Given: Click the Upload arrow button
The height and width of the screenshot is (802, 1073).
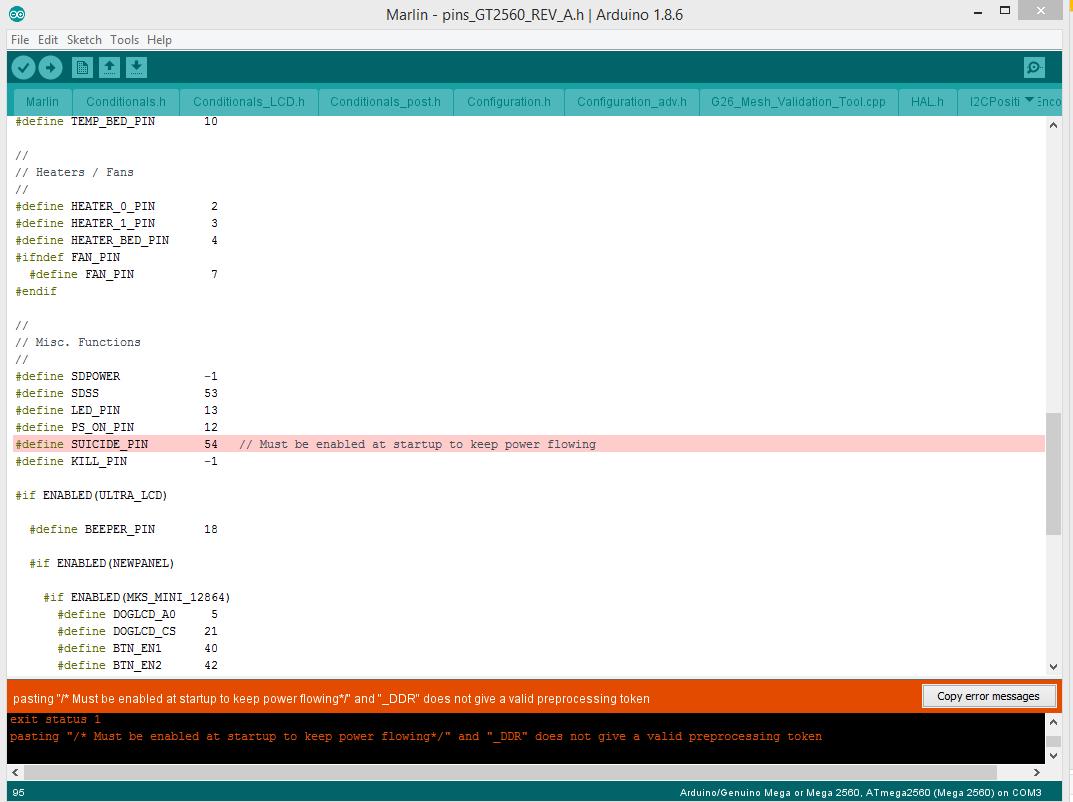Looking at the screenshot, I should (x=50, y=67).
